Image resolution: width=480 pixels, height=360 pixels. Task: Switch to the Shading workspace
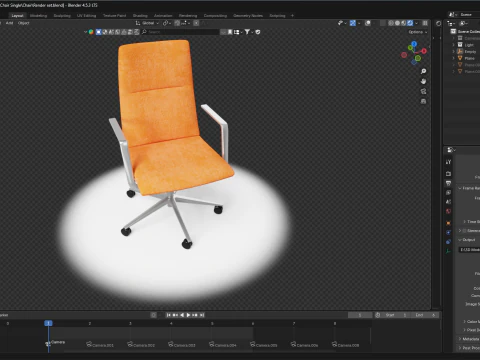point(140,16)
